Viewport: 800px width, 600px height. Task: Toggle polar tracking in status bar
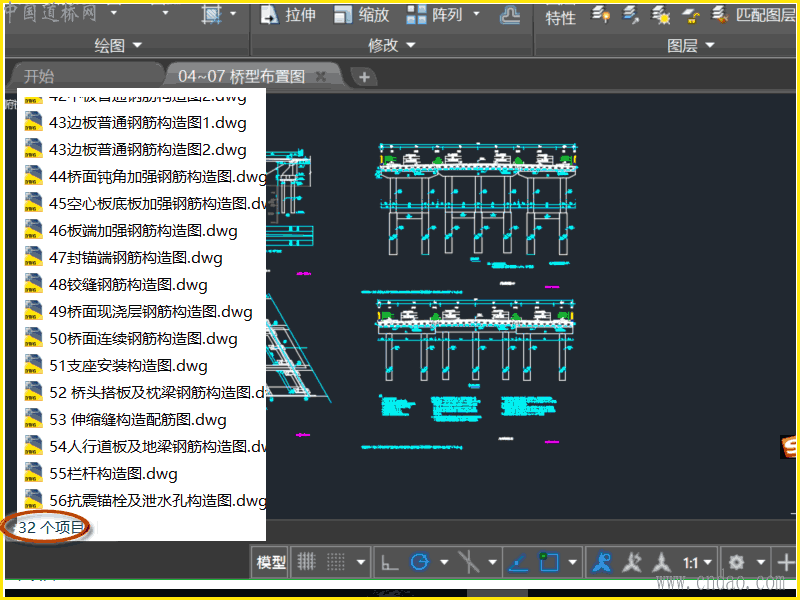[420, 562]
